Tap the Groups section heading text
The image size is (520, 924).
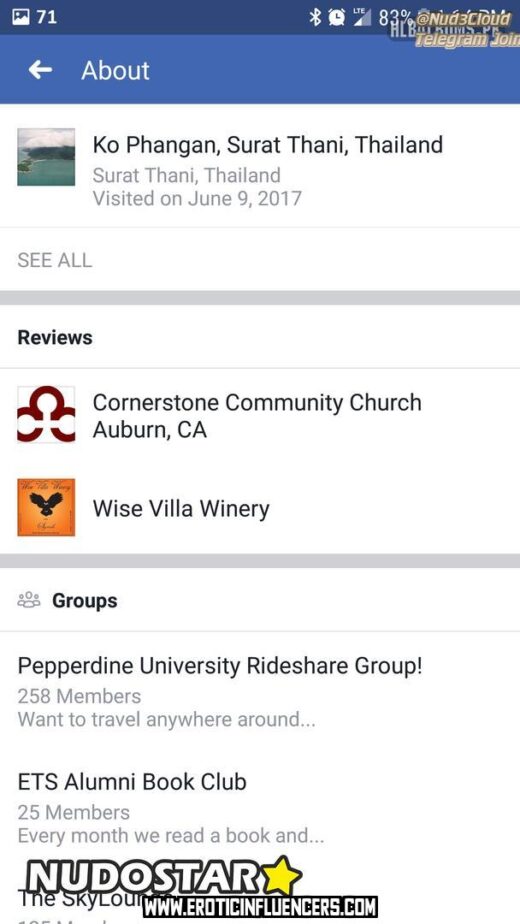point(85,600)
